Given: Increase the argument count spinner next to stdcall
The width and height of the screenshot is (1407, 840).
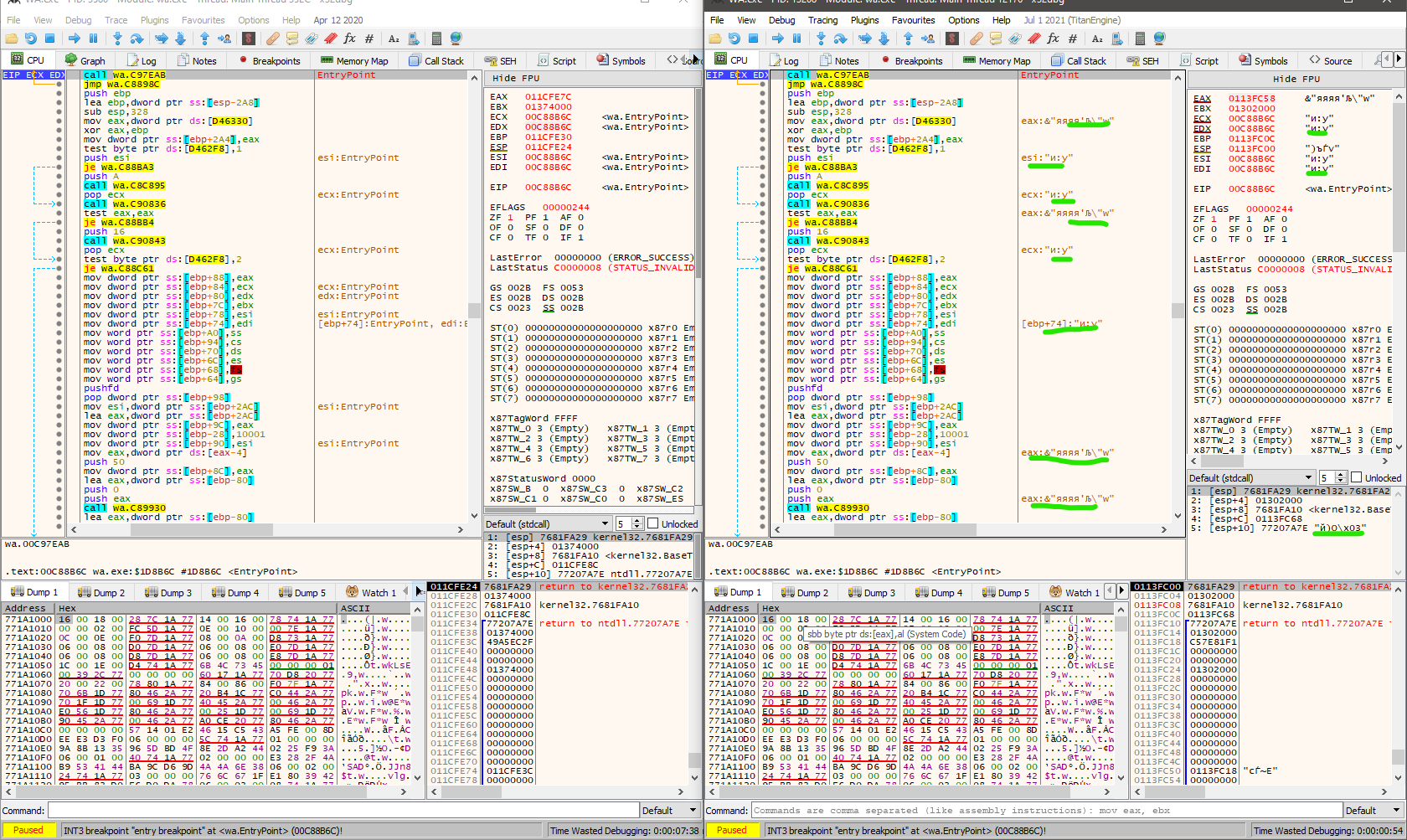Looking at the screenshot, I should tap(636, 519).
